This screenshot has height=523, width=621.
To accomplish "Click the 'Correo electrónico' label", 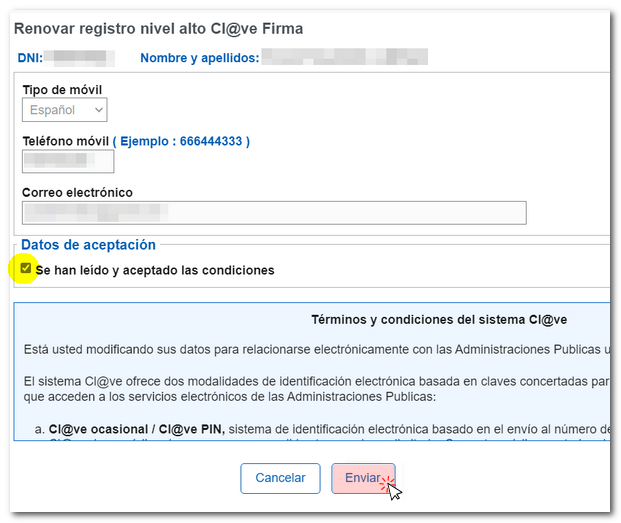I will click(77, 192).
